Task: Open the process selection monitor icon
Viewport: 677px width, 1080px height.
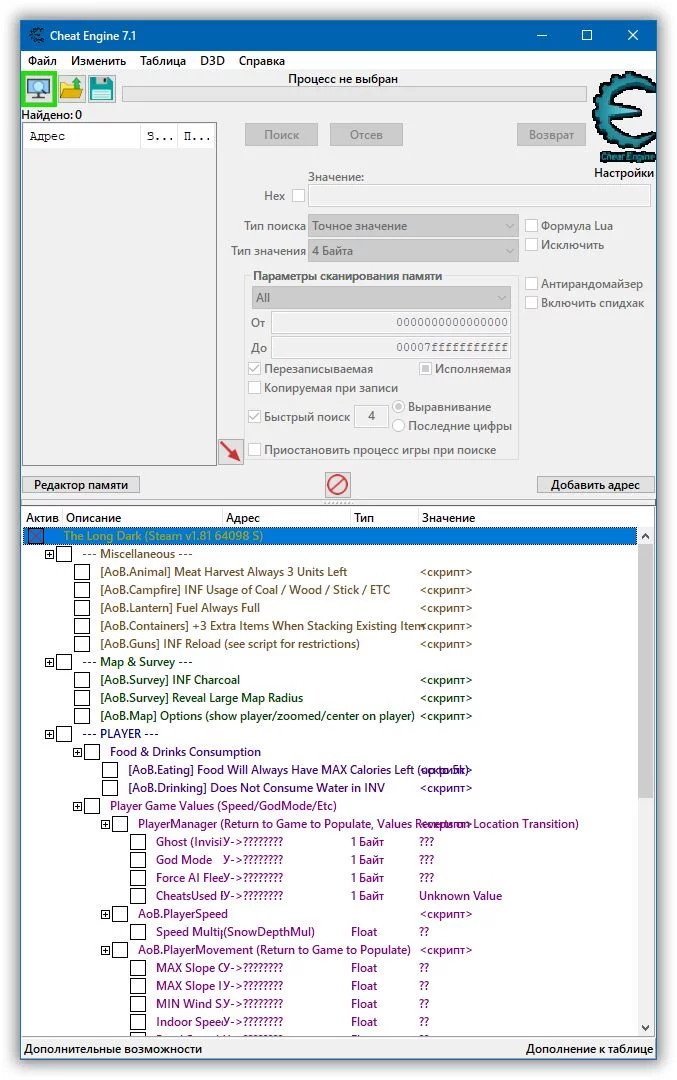Action: pos(38,88)
